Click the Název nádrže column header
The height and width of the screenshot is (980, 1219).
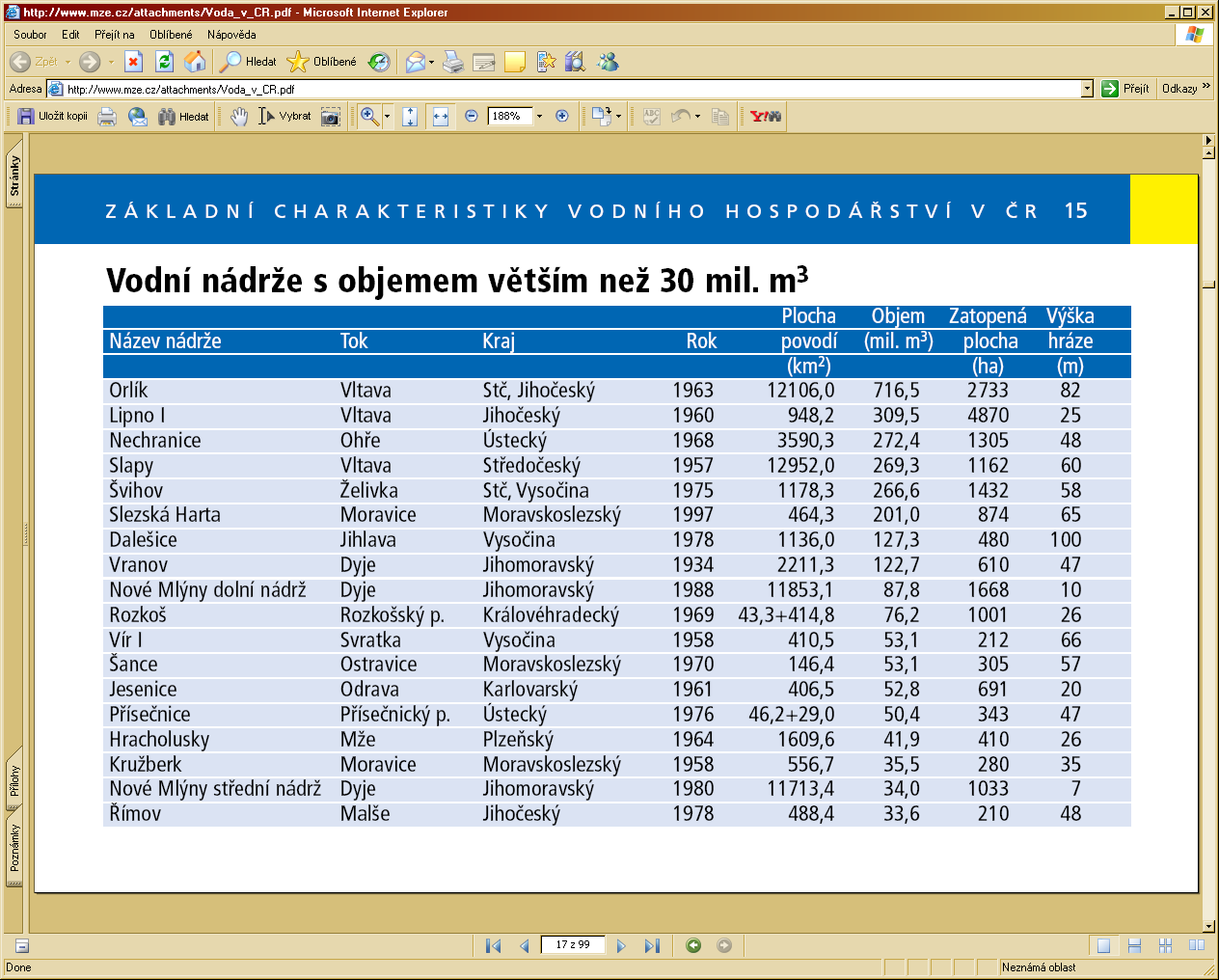pyautogui.click(x=165, y=341)
